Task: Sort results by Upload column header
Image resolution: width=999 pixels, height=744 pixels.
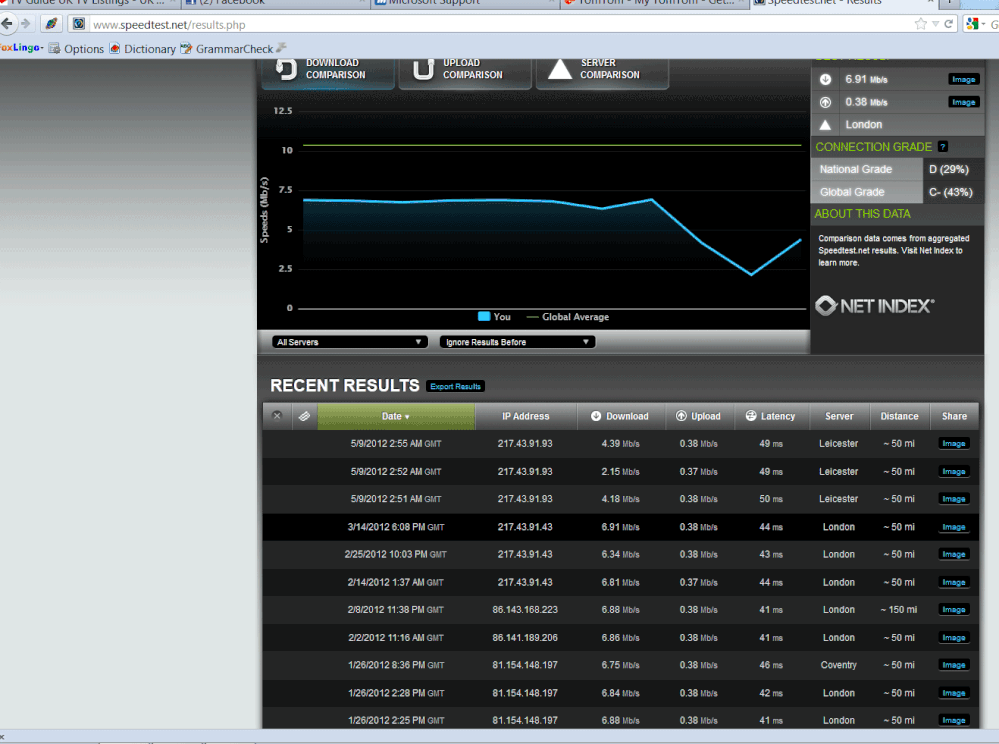Action: click(x=699, y=416)
